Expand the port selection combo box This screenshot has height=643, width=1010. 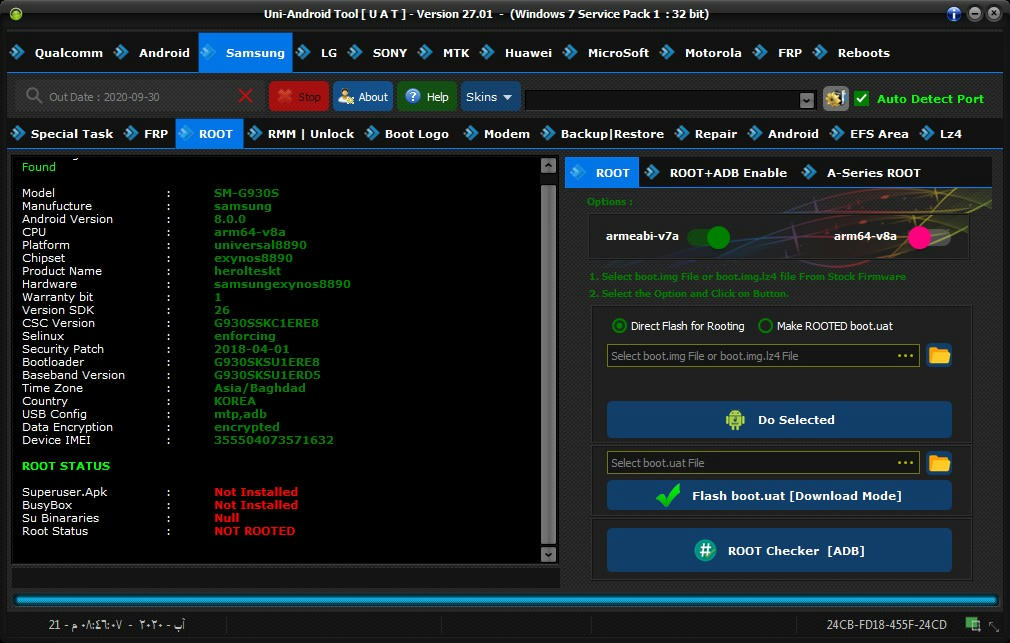806,100
